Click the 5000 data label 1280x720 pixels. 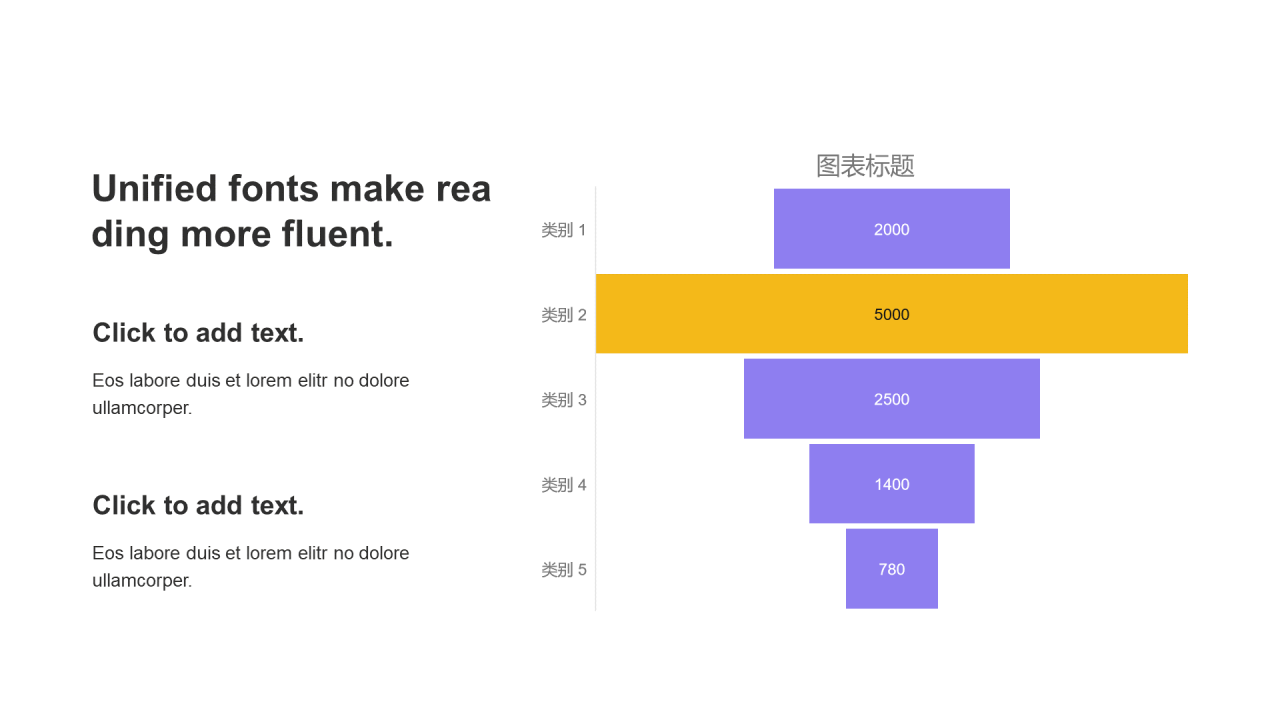892,315
